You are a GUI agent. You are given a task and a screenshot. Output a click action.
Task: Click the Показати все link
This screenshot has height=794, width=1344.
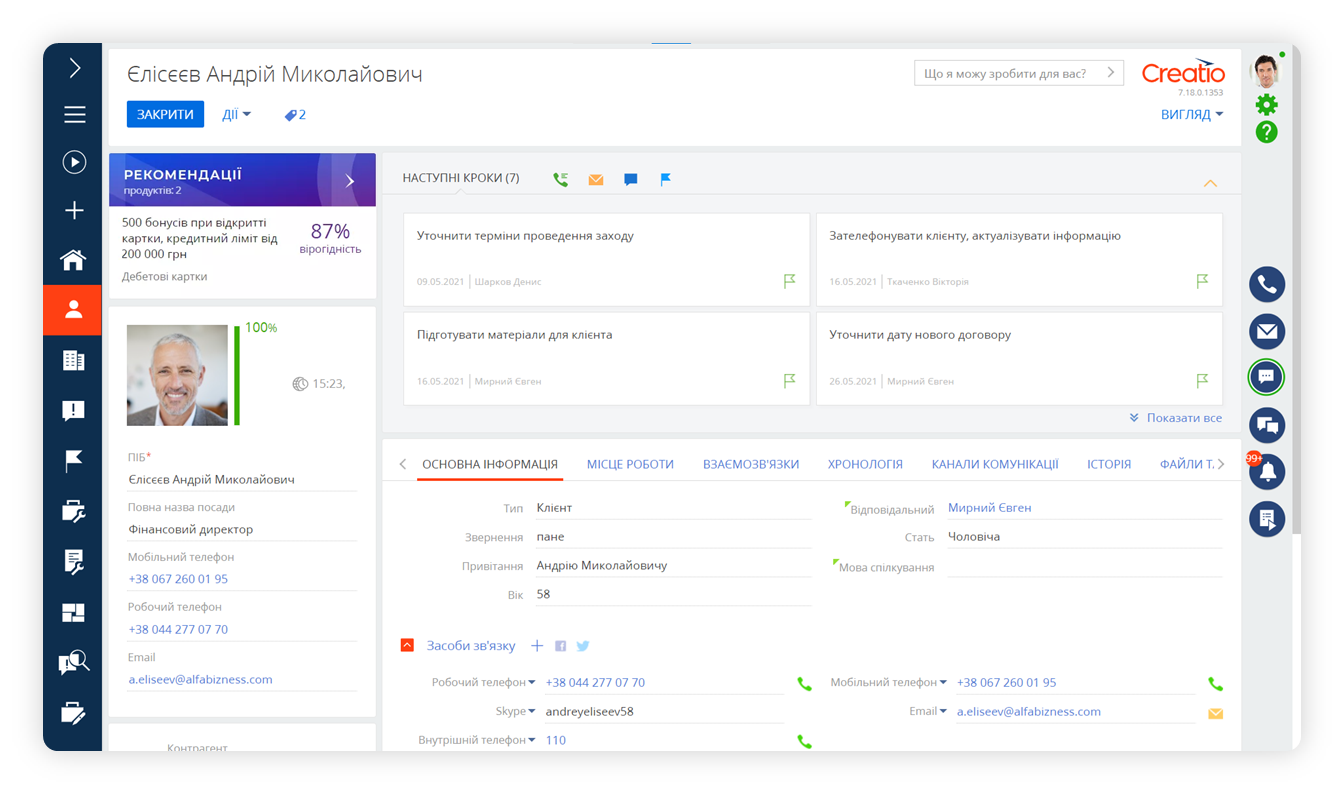(x=1176, y=418)
